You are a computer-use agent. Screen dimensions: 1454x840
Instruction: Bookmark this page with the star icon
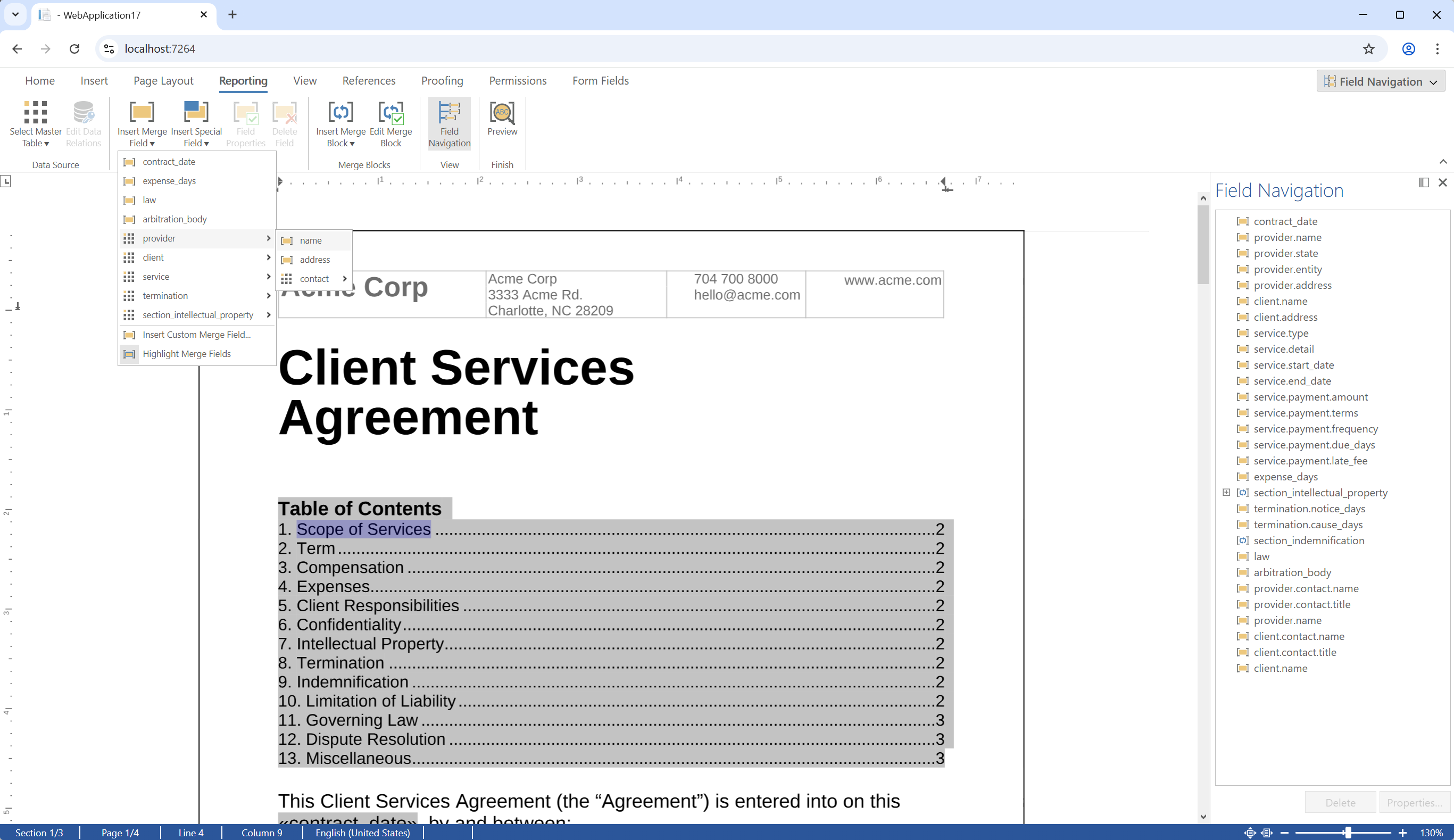point(1368,49)
